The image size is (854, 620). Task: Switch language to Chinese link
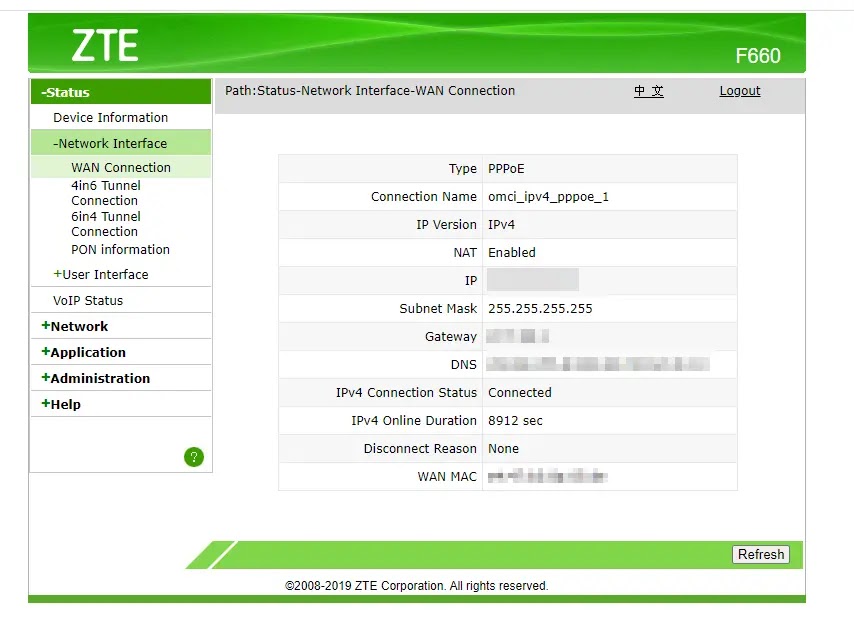[649, 91]
